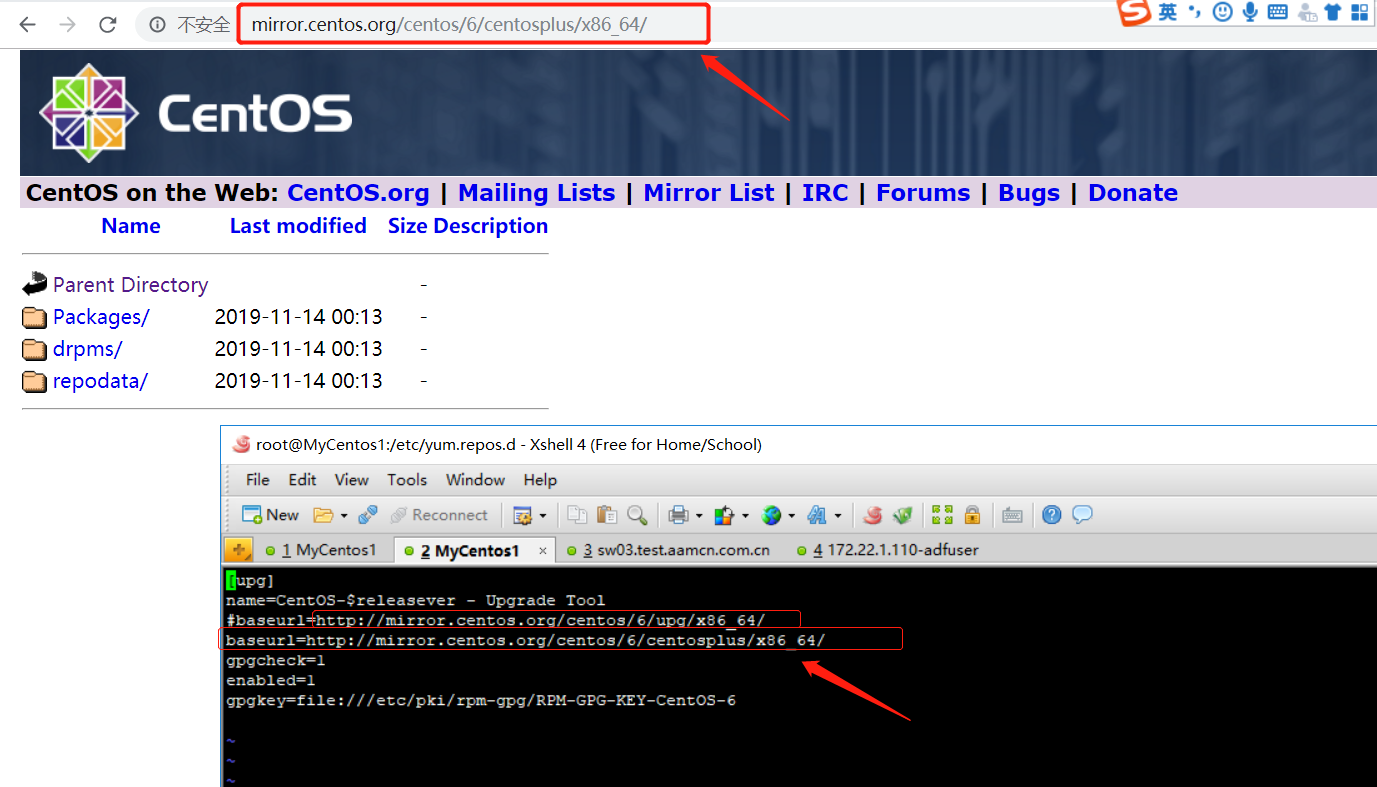
Task: Click the Find magnifier icon
Action: coord(637,515)
